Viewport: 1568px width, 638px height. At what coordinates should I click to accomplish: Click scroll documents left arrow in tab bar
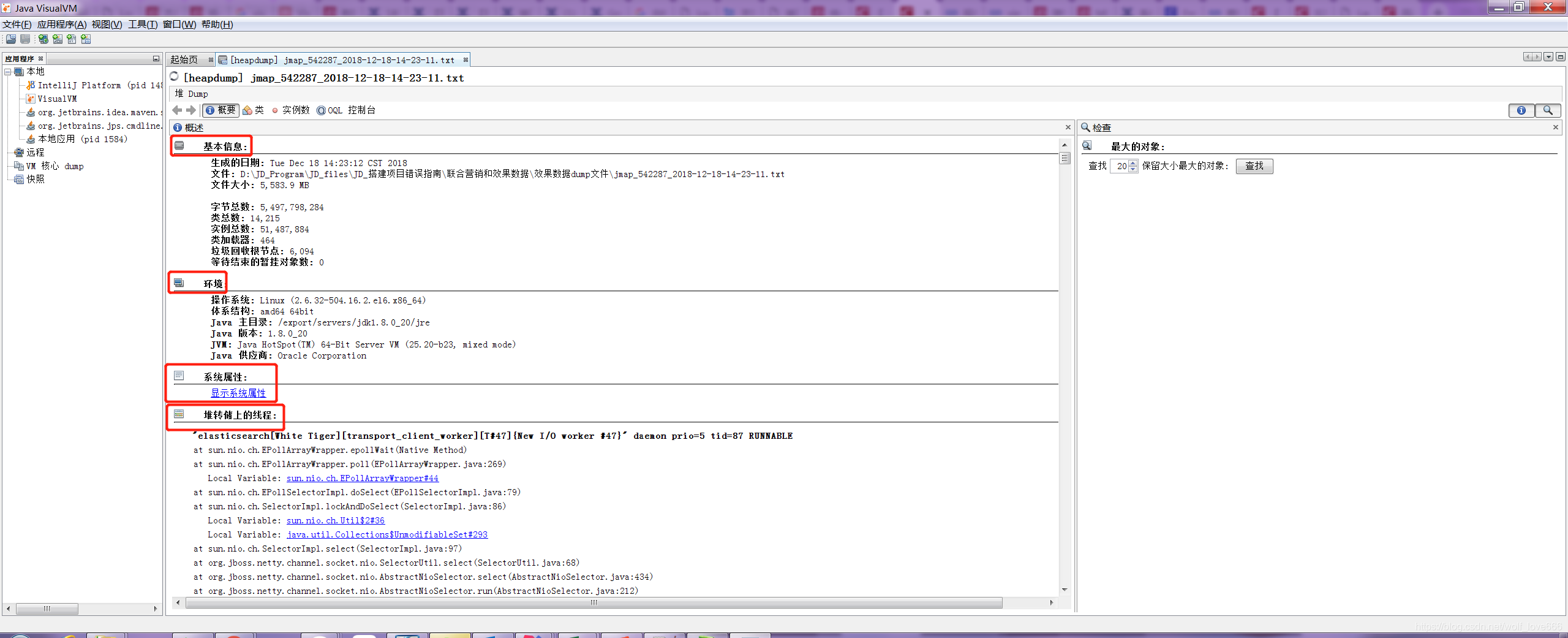pos(1528,57)
